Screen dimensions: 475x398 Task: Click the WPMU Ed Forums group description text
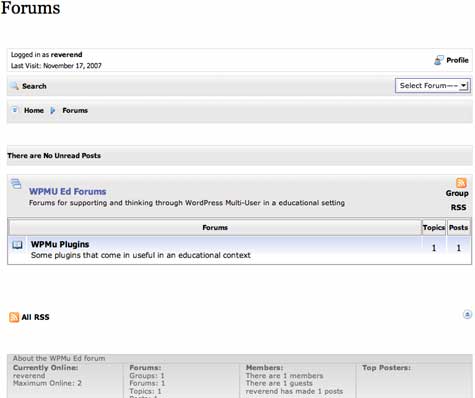[187, 203]
